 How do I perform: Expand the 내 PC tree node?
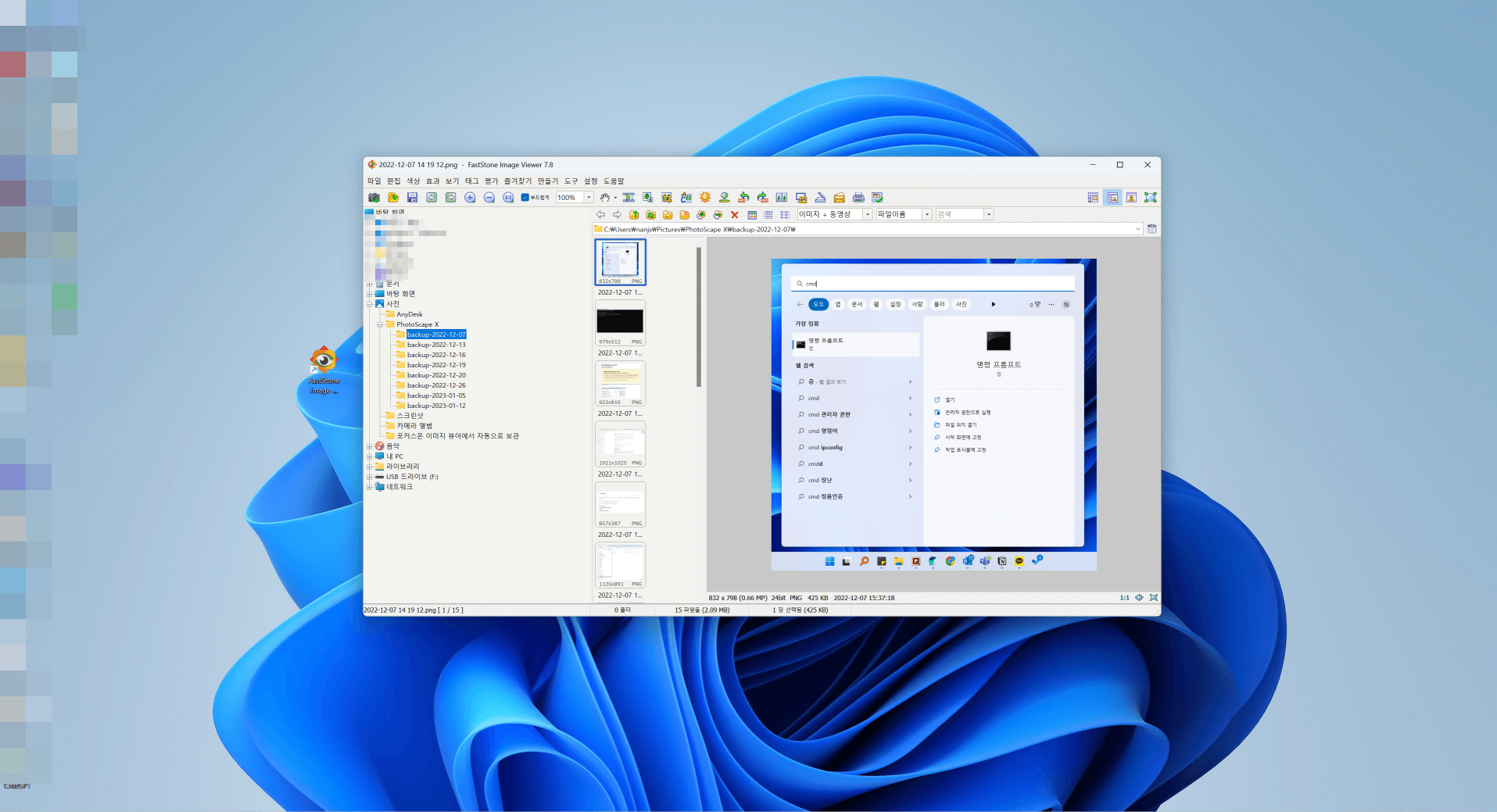point(370,456)
